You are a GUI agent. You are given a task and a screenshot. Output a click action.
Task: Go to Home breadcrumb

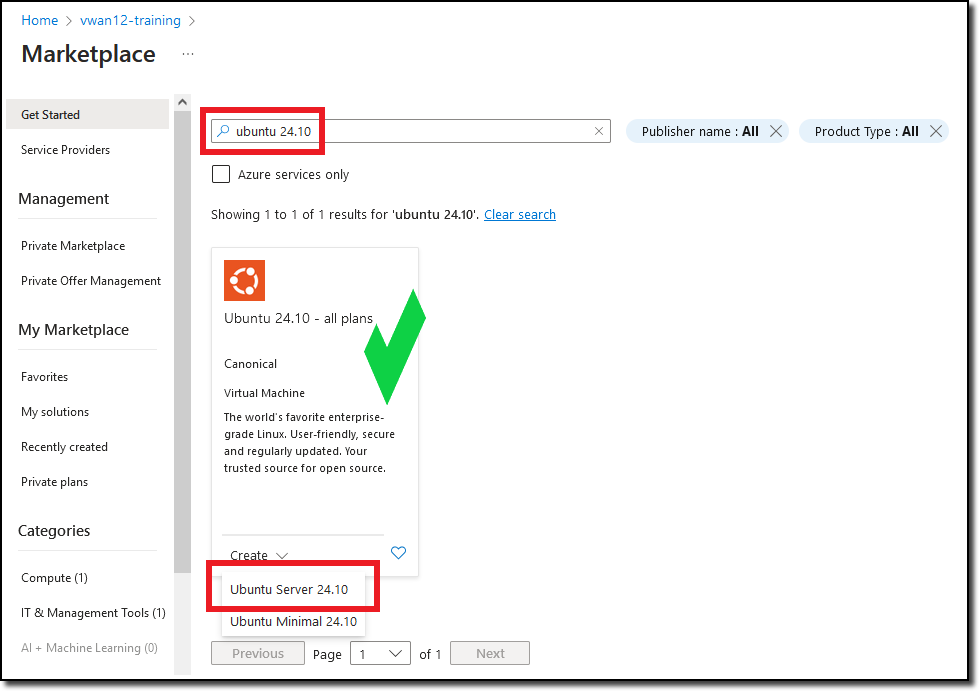click(39, 21)
